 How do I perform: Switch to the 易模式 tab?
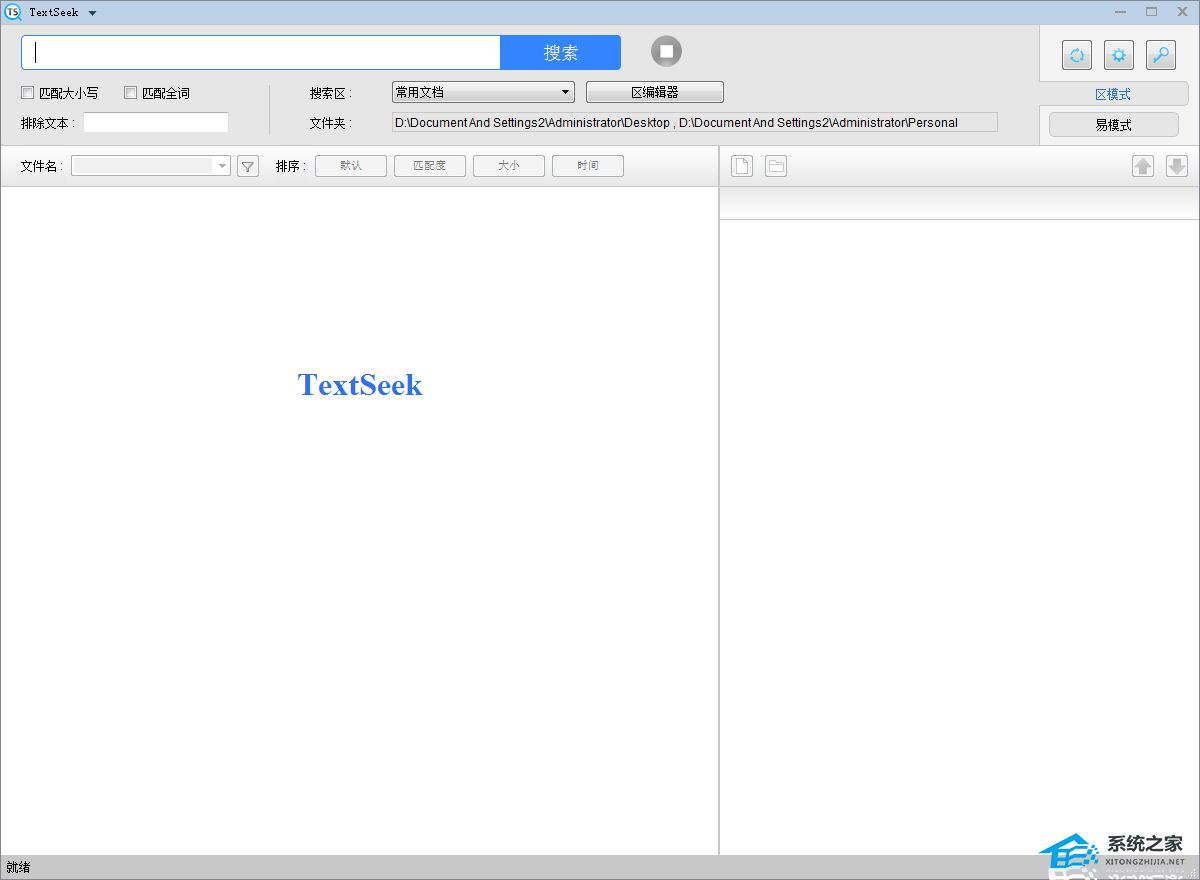(1113, 125)
